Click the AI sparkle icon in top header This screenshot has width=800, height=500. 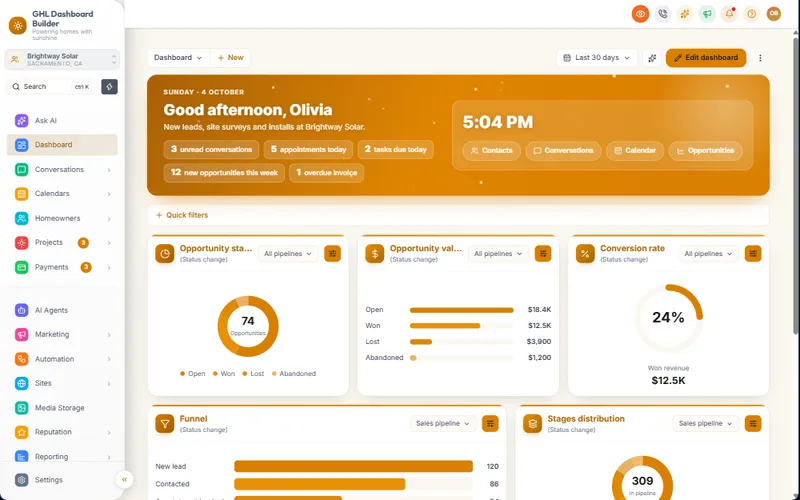pyautogui.click(x=685, y=14)
